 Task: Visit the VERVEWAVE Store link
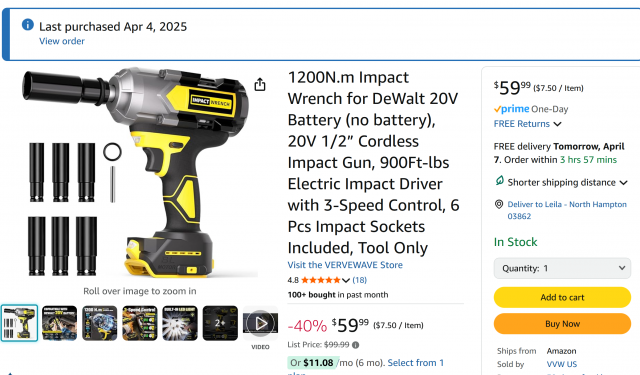coord(345,265)
